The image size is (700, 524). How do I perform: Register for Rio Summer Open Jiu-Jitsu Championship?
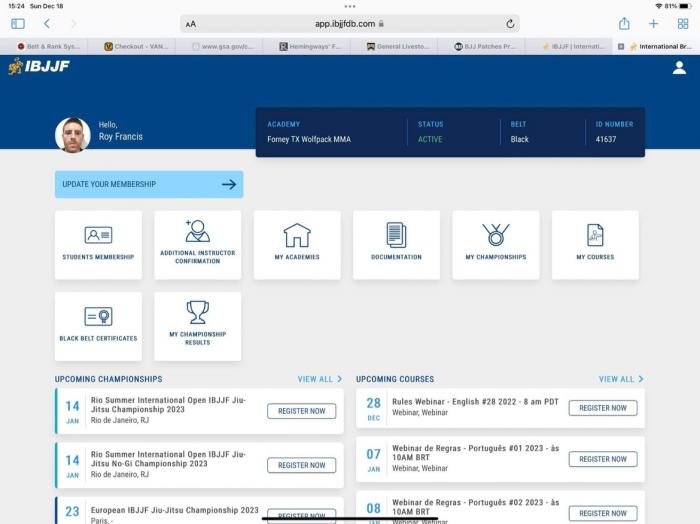301,411
